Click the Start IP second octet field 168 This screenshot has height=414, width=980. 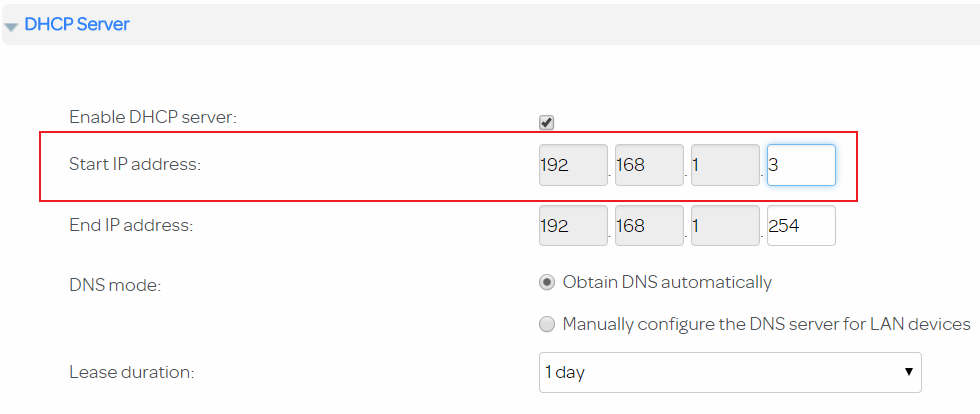click(649, 165)
